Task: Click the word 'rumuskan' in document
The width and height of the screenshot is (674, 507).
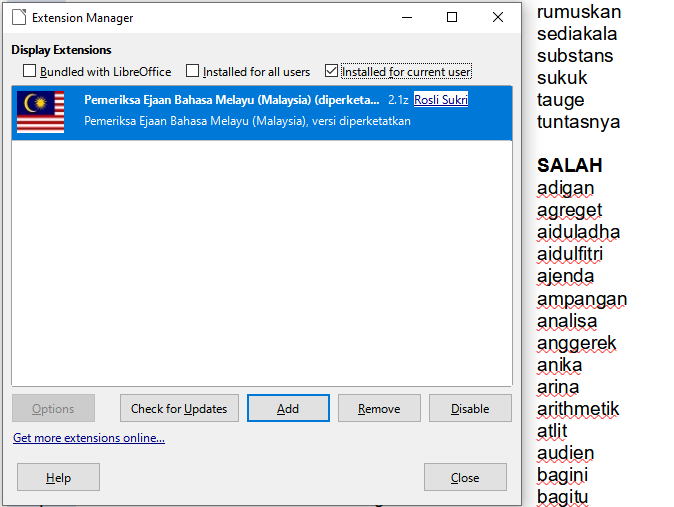Action: coord(579,12)
